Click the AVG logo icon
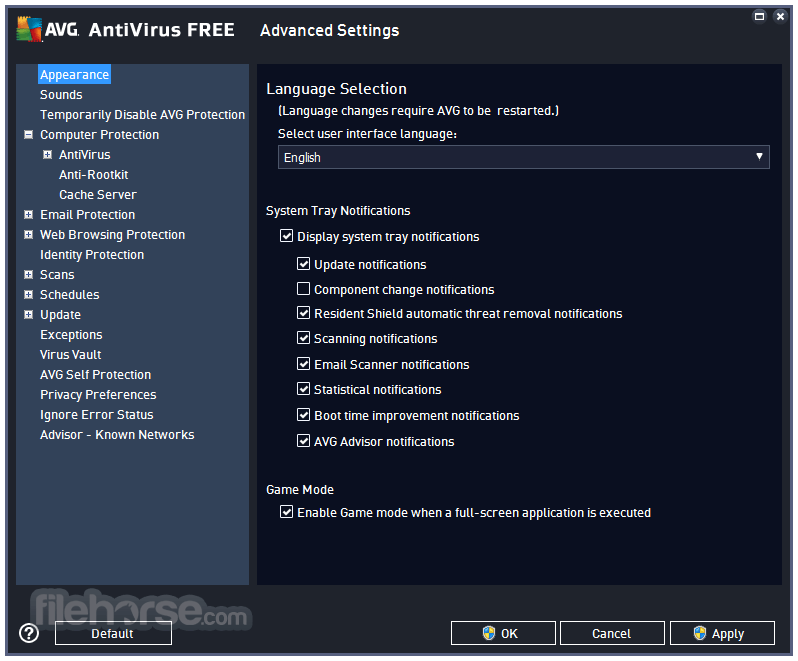798x661 pixels. click(28, 29)
